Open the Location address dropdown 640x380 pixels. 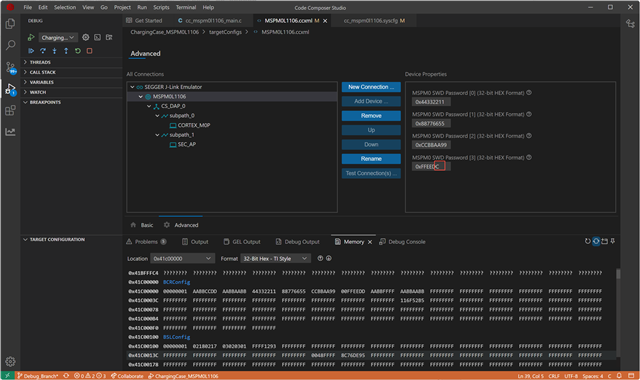pos(182,258)
